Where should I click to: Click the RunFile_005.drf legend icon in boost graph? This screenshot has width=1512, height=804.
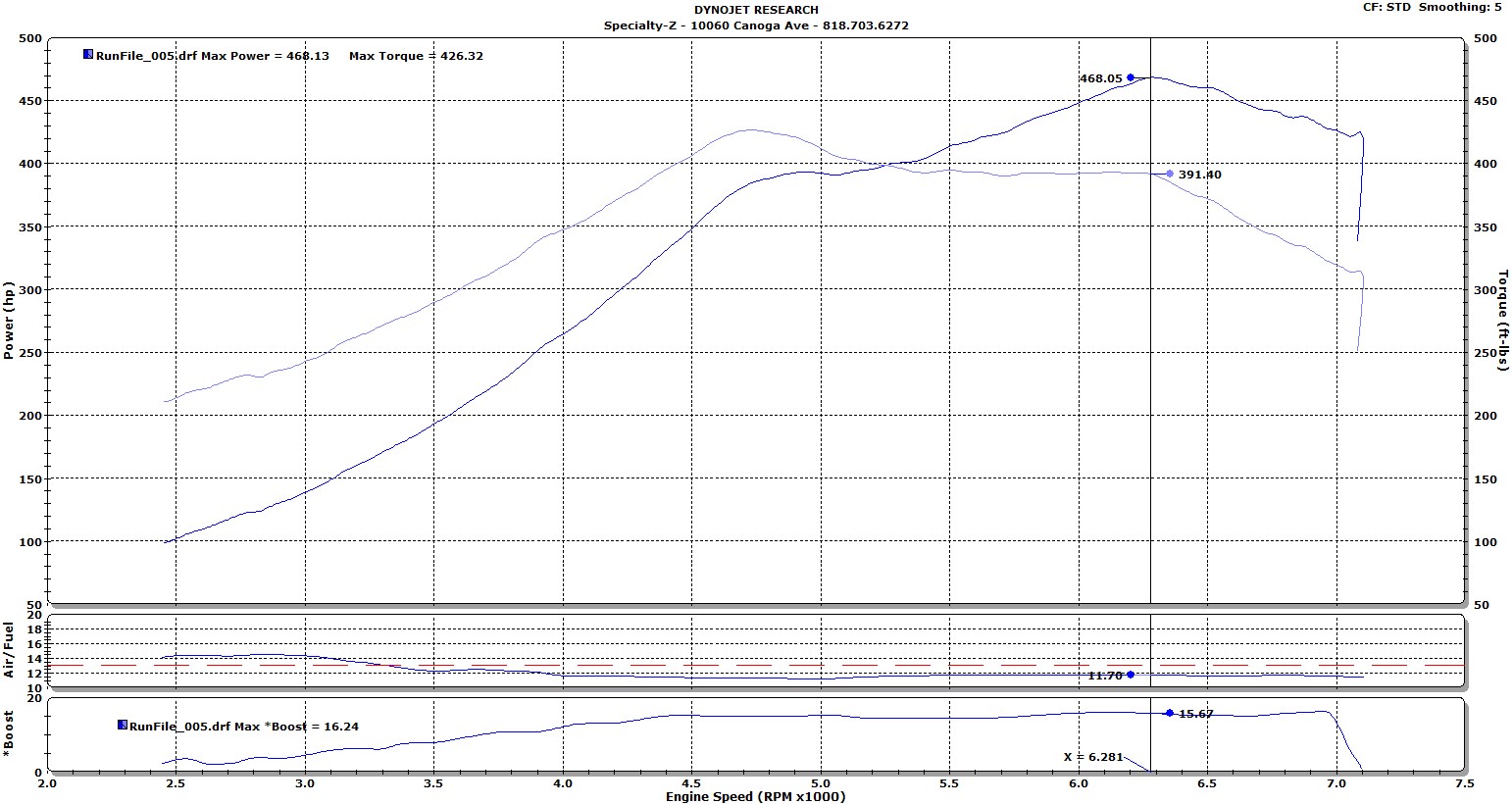[x=123, y=726]
